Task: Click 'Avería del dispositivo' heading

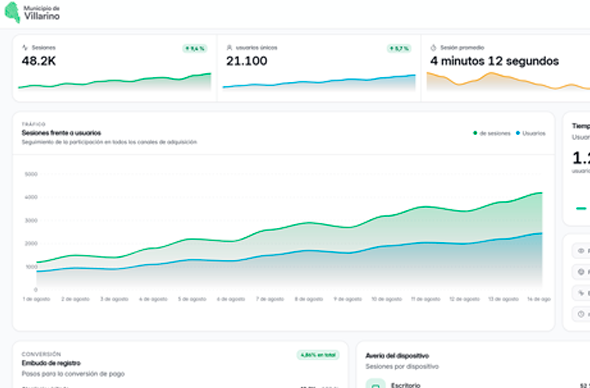Action: [397, 356]
